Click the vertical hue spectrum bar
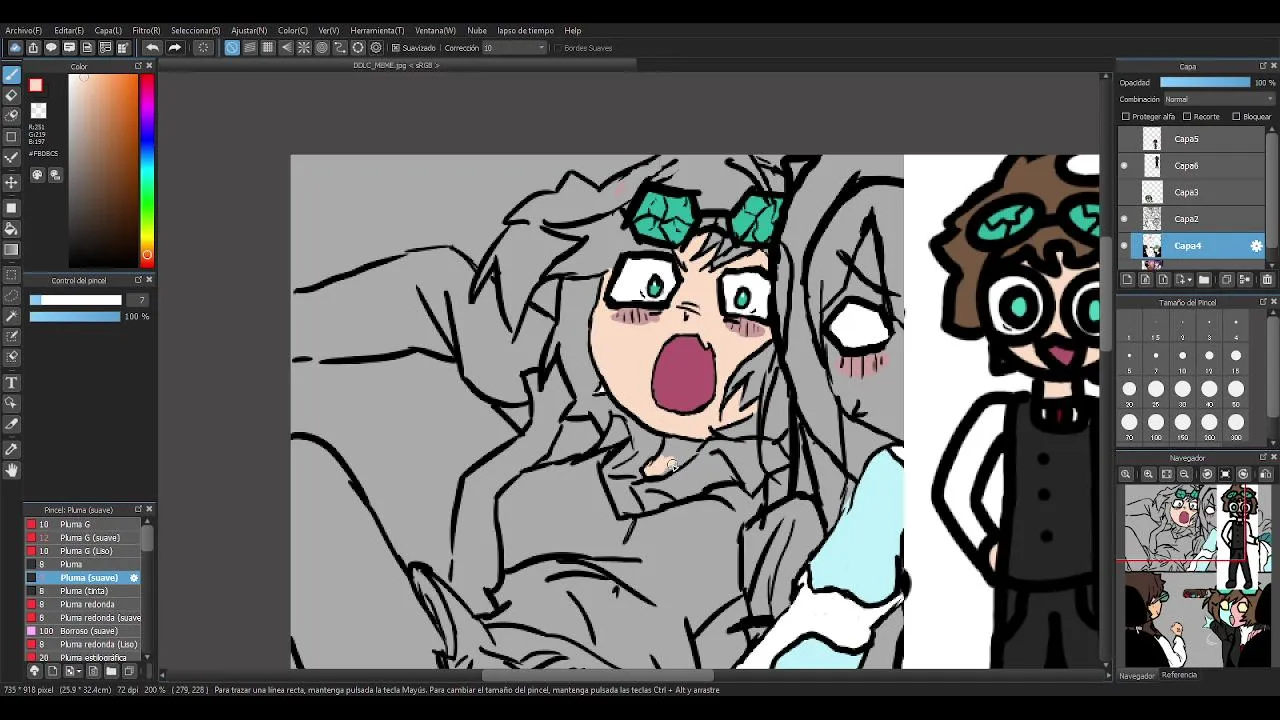Viewport: 1280px width, 720px height. tap(147, 170)
